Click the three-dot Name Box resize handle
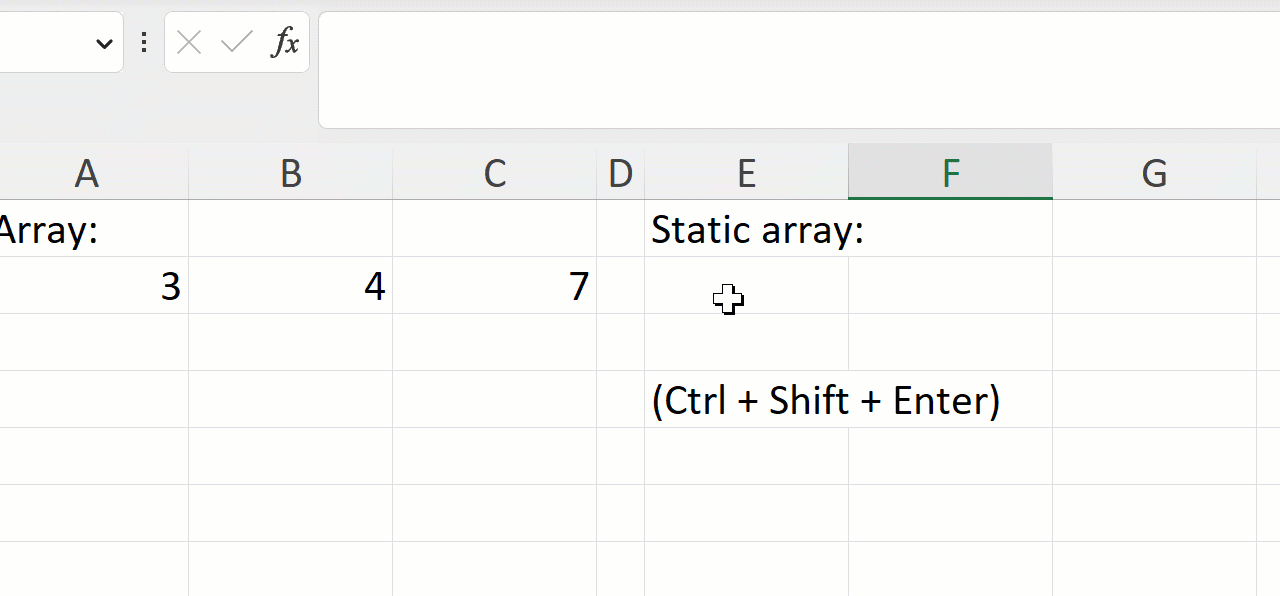Image resolution: width=1280 pixels, height=596 pixels. point(144,42)
